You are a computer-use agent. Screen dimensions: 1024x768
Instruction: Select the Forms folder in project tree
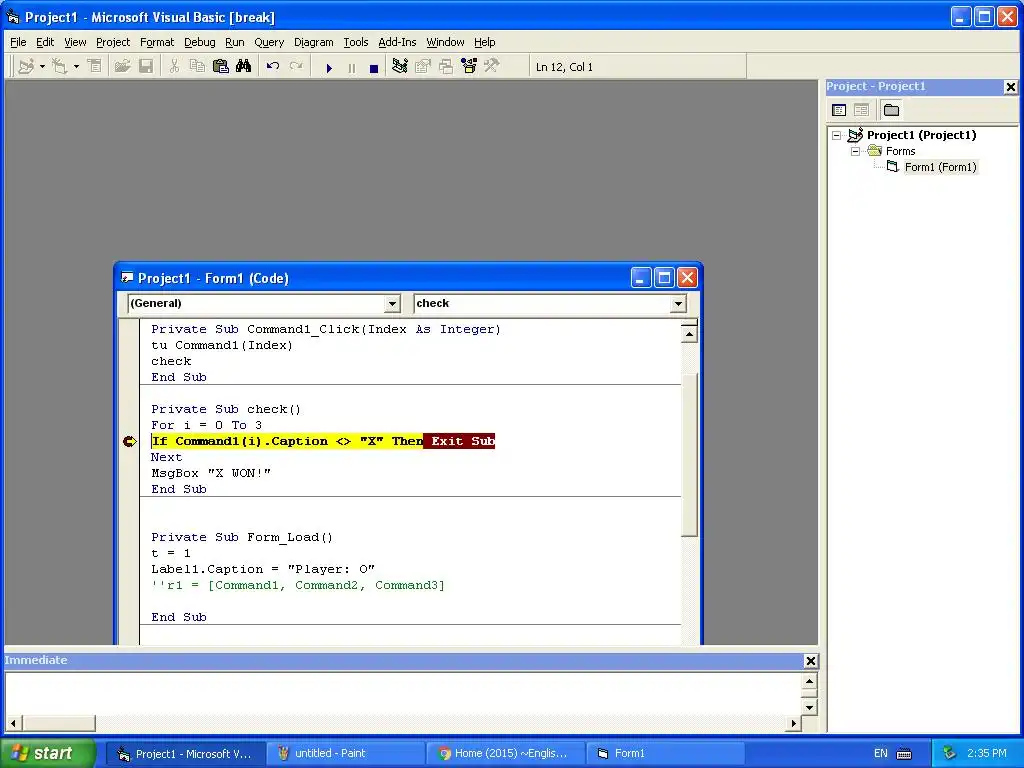[901, 151]
